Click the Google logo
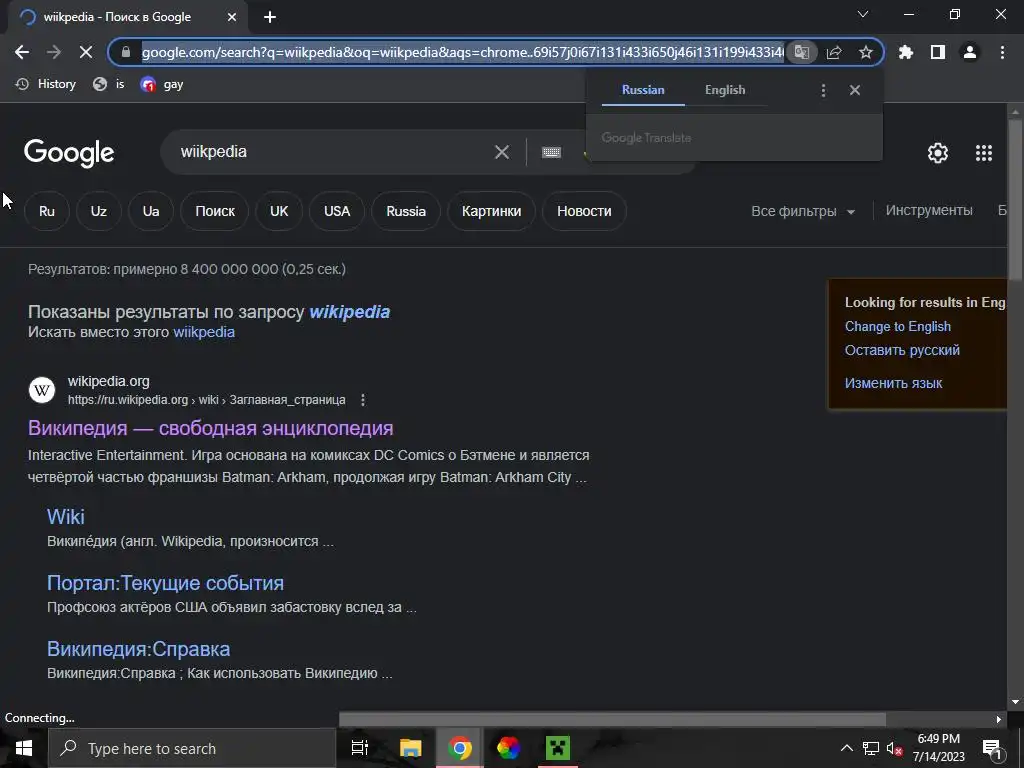This screenshot has width=1024, height=768. [x=69, y=153]
